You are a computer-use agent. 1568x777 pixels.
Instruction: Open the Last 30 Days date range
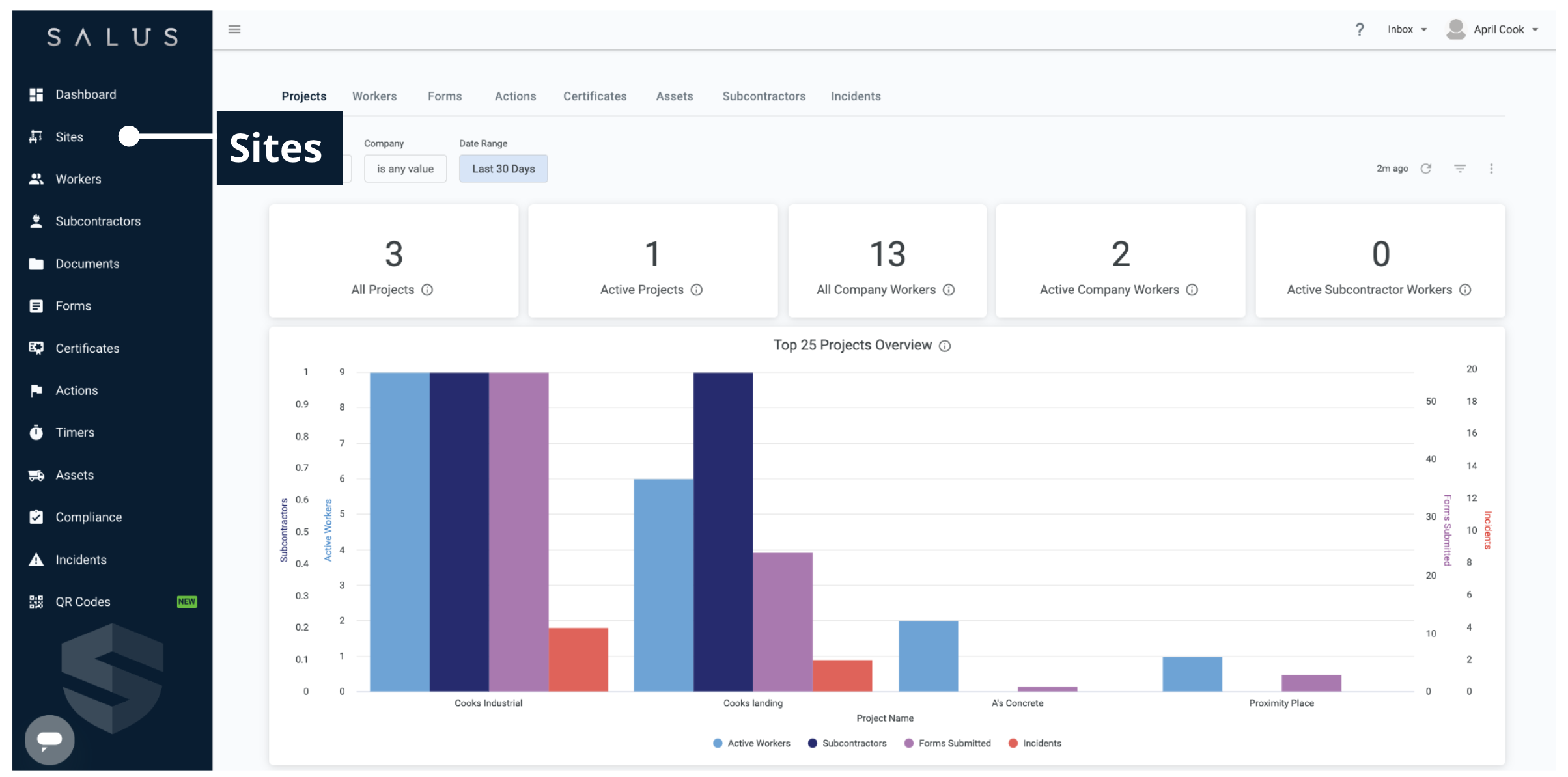pyautogui.click(x=503, y=169)
